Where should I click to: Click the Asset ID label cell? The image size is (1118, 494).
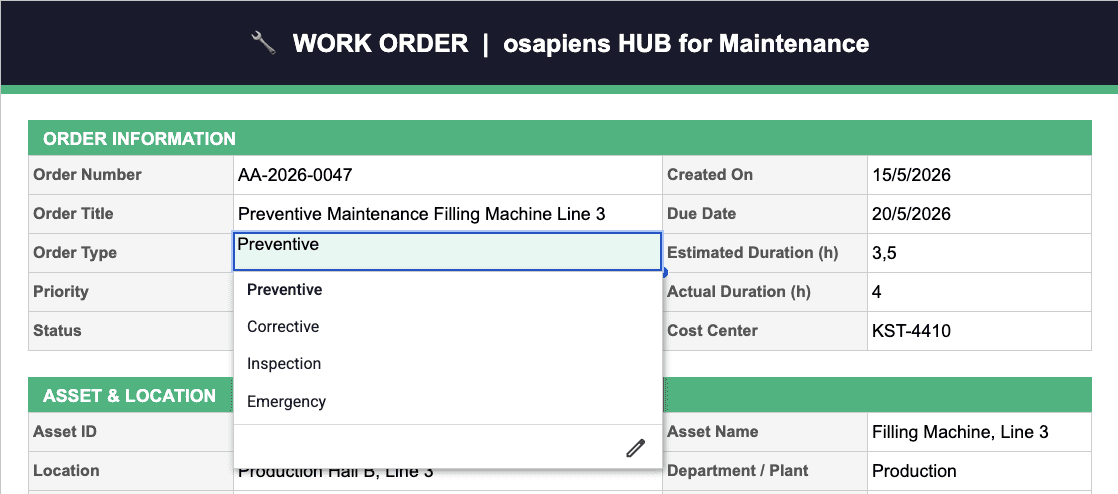pos(130,432)
